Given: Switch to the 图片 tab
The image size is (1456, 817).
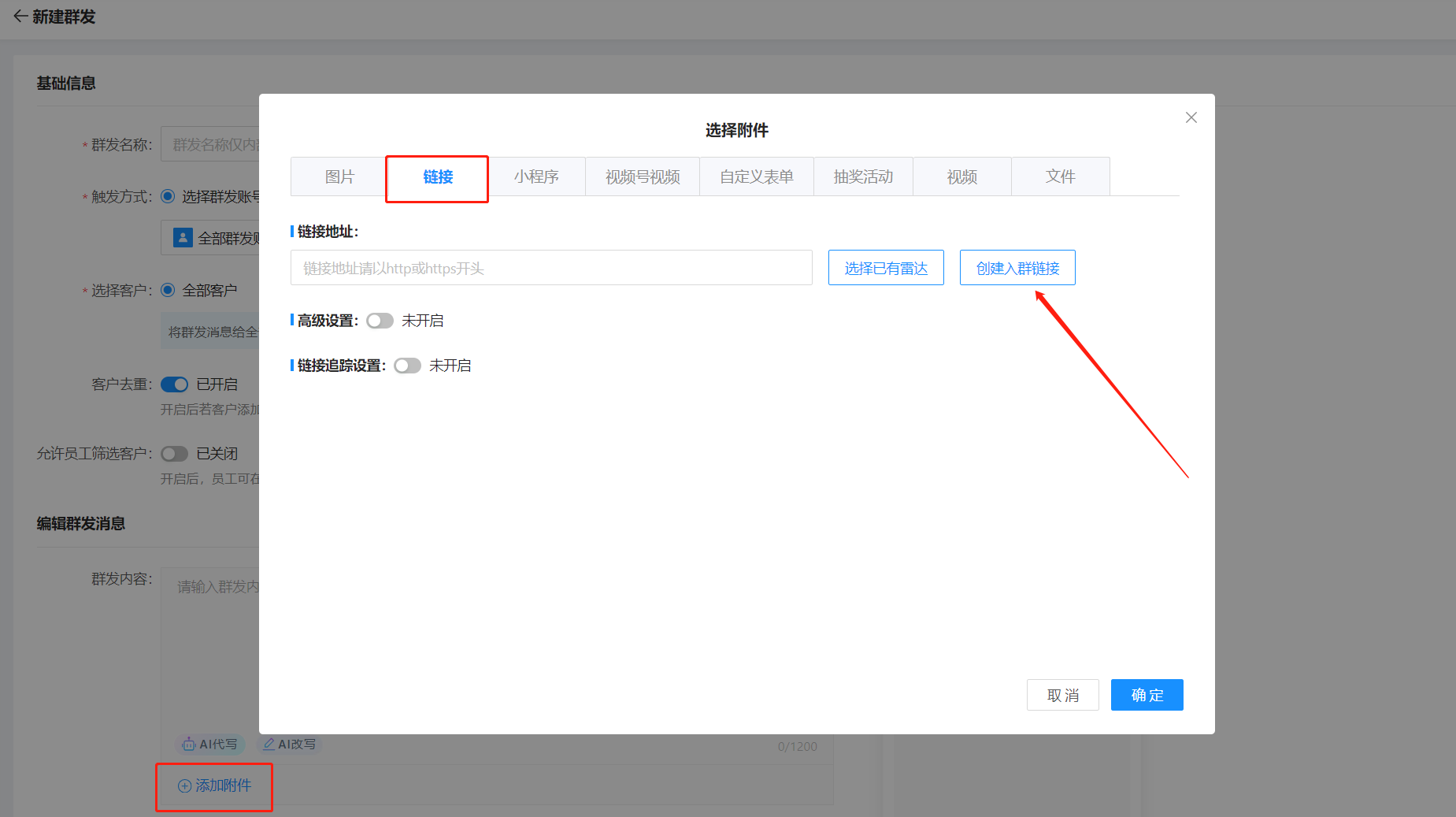Looking at the screenshot, I should 339,176.
